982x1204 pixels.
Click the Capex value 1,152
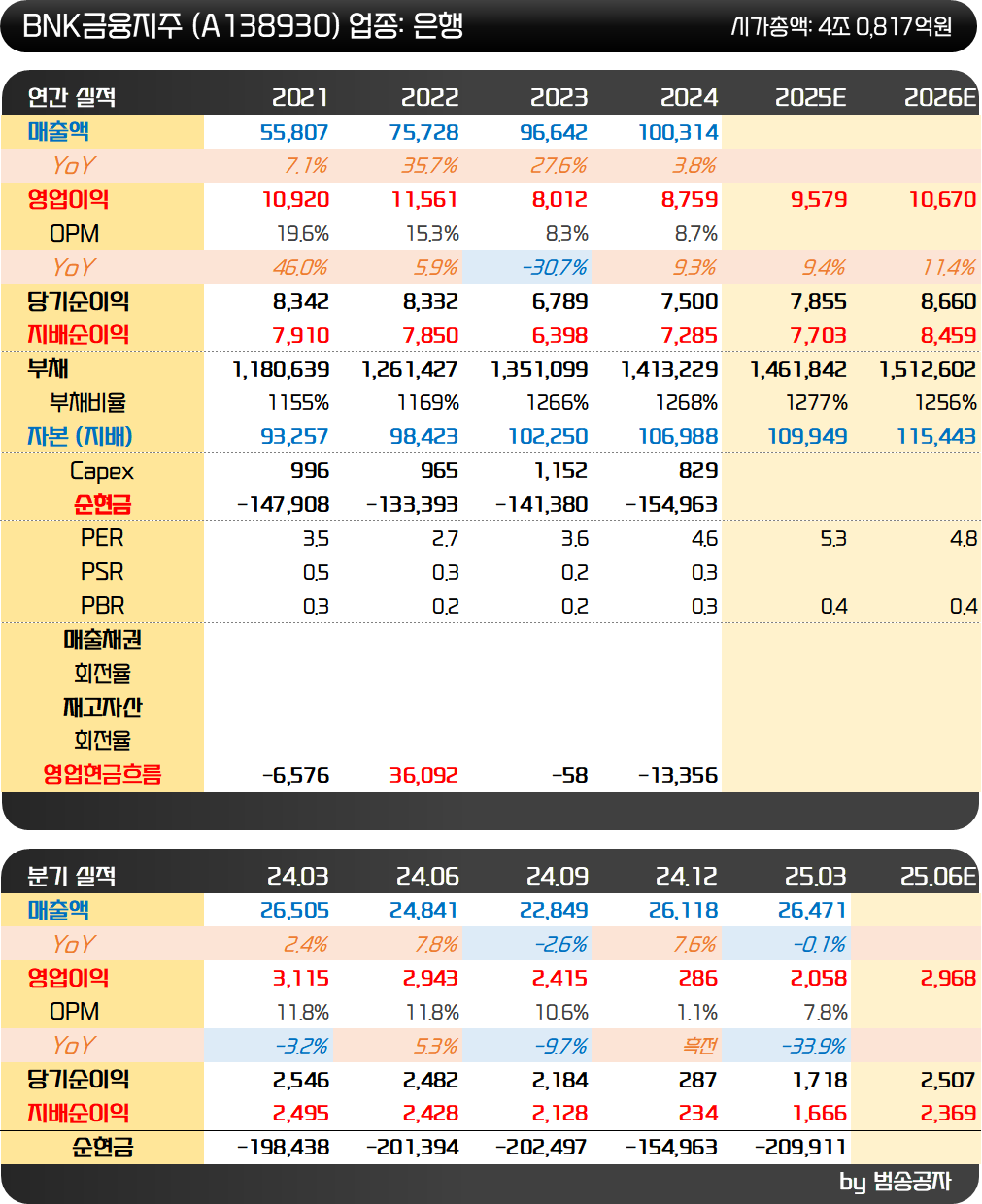coord(561,471)
